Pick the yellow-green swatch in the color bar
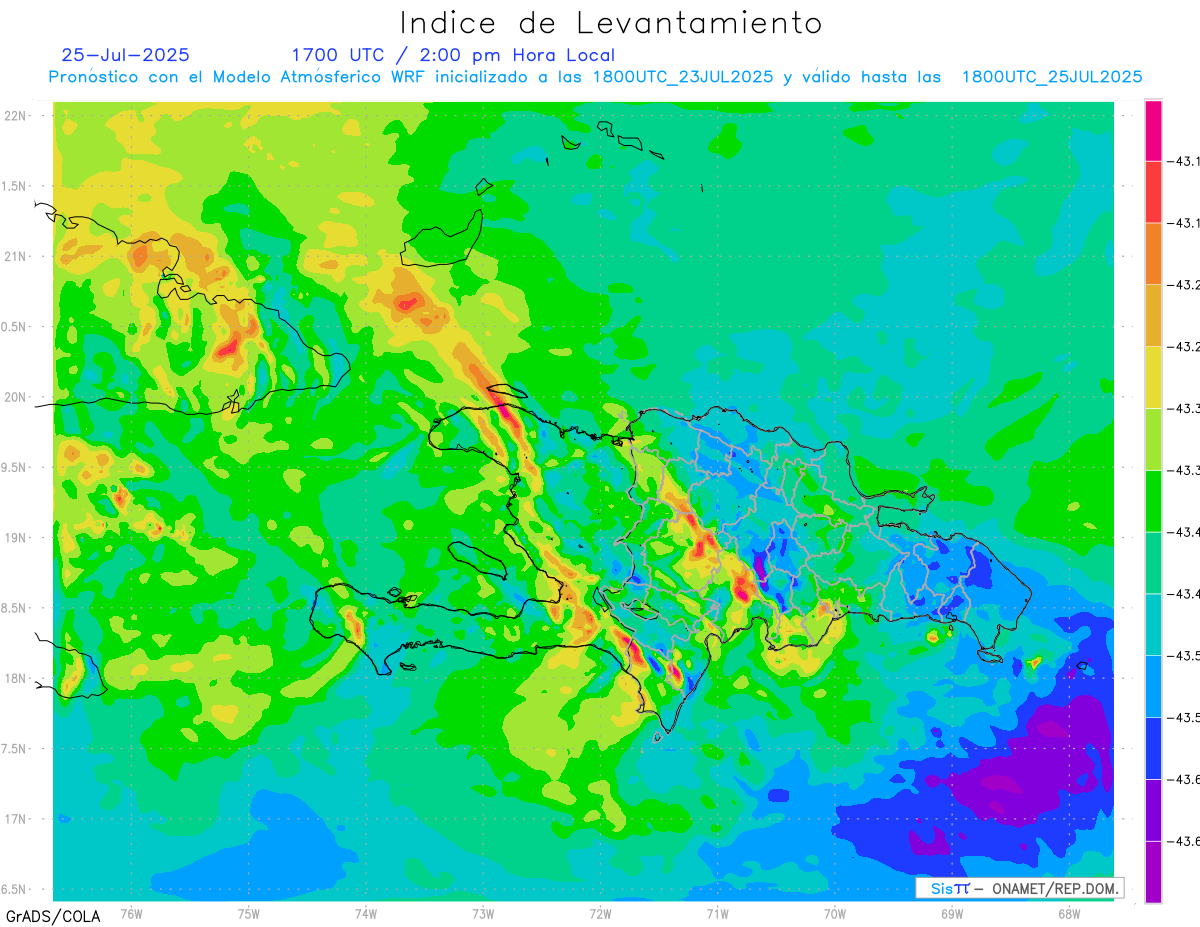Screen dimensions: 1200x927 click(1153, 440)
